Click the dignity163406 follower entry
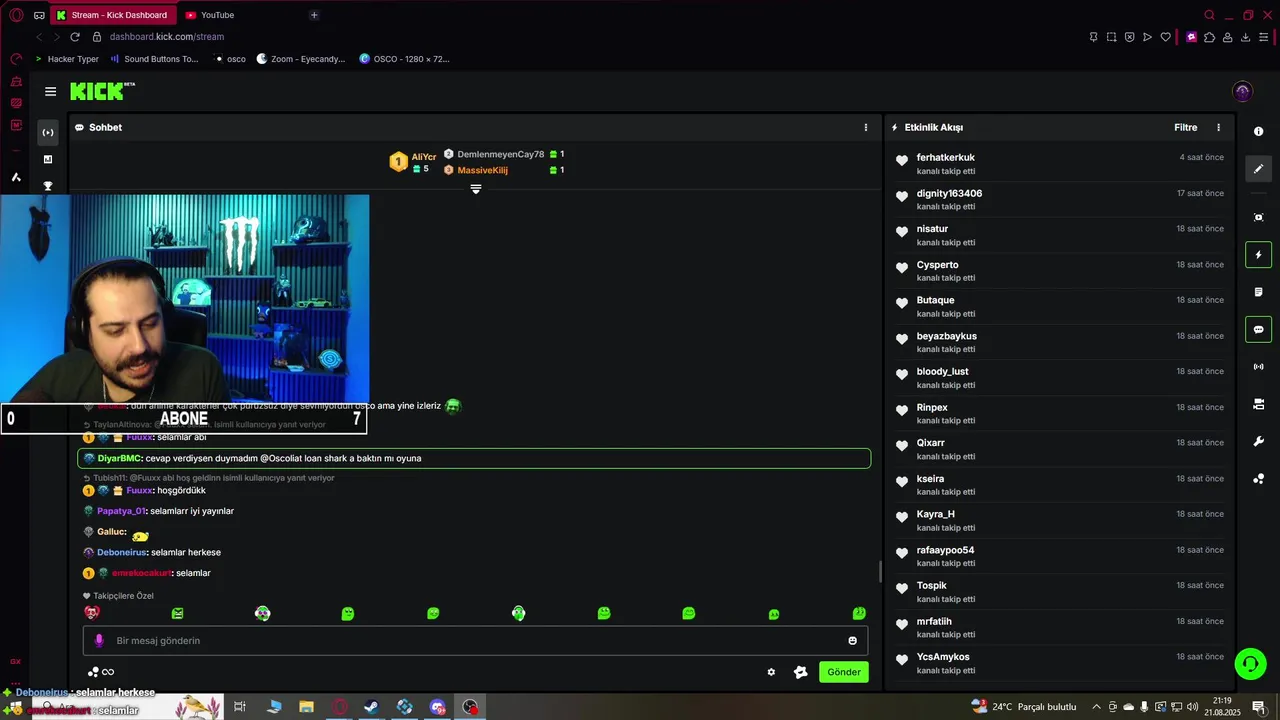The image size is (1280, 720). point(1059,199)
